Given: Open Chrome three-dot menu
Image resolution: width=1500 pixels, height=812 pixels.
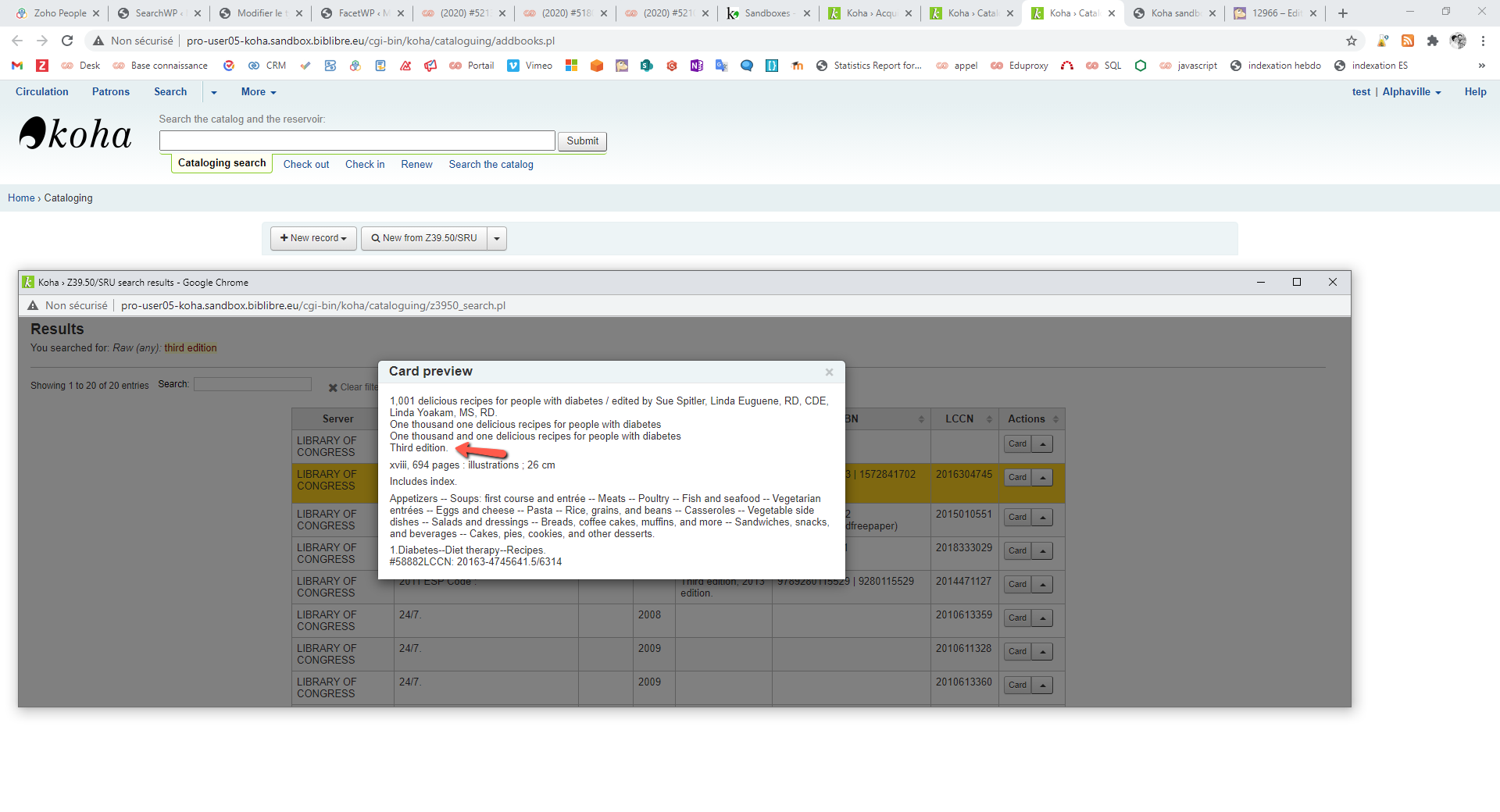Looking at the screenshot, I should (1483, 41).
